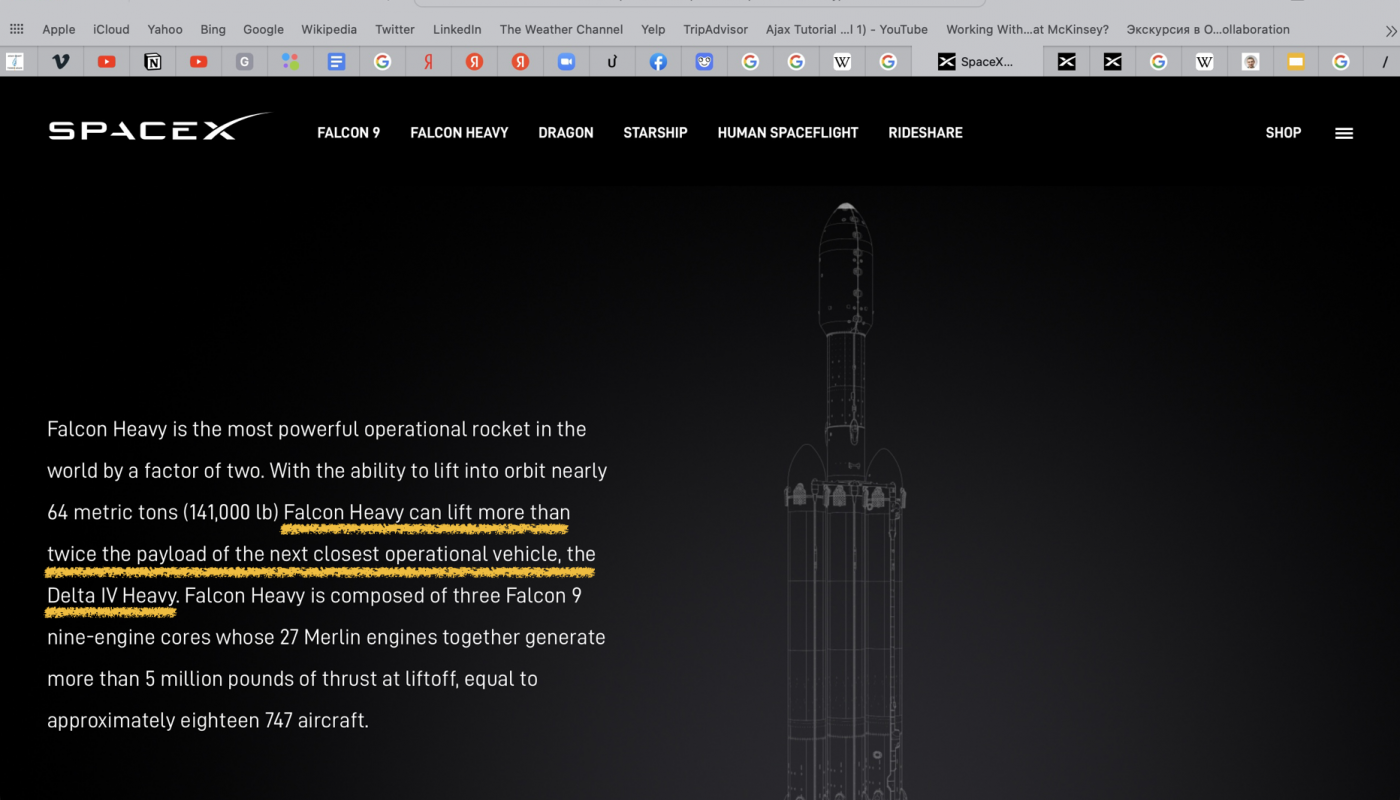Switch to the Zoom tab
Screen dimensions: 1400x800
[x=566, y=62]
